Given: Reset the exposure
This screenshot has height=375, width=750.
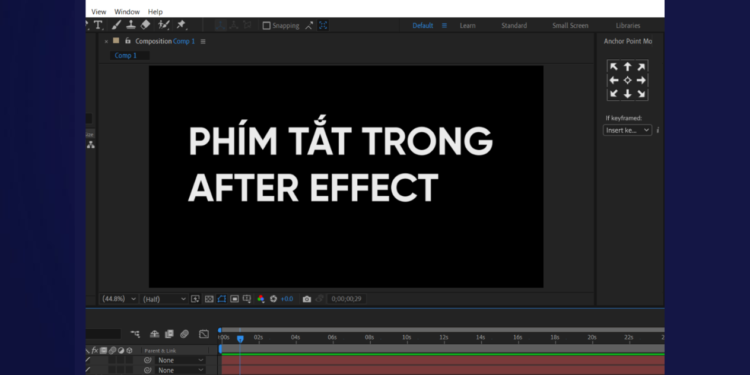Looking at the screenshot, I should click(274, 299).
